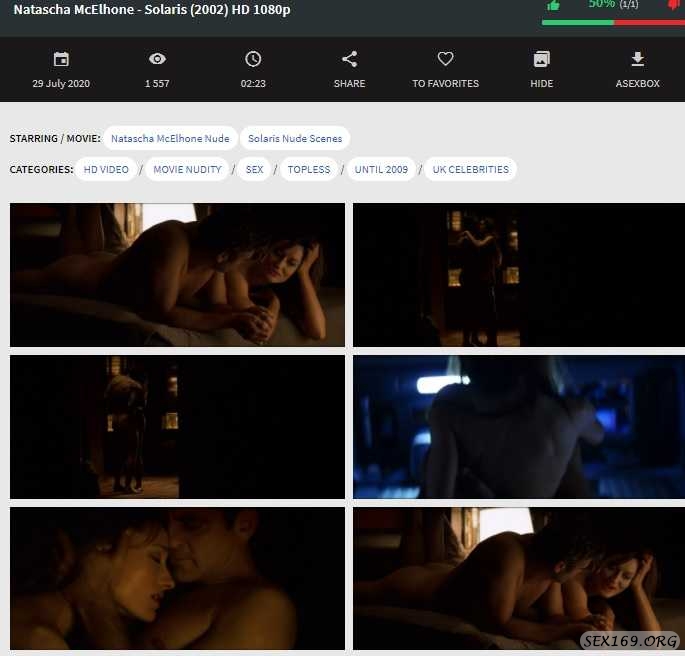Click the thumbs down dislike icon
This screenshot has width=685, height=656.
pyautogui.click(x=674, y=5)
